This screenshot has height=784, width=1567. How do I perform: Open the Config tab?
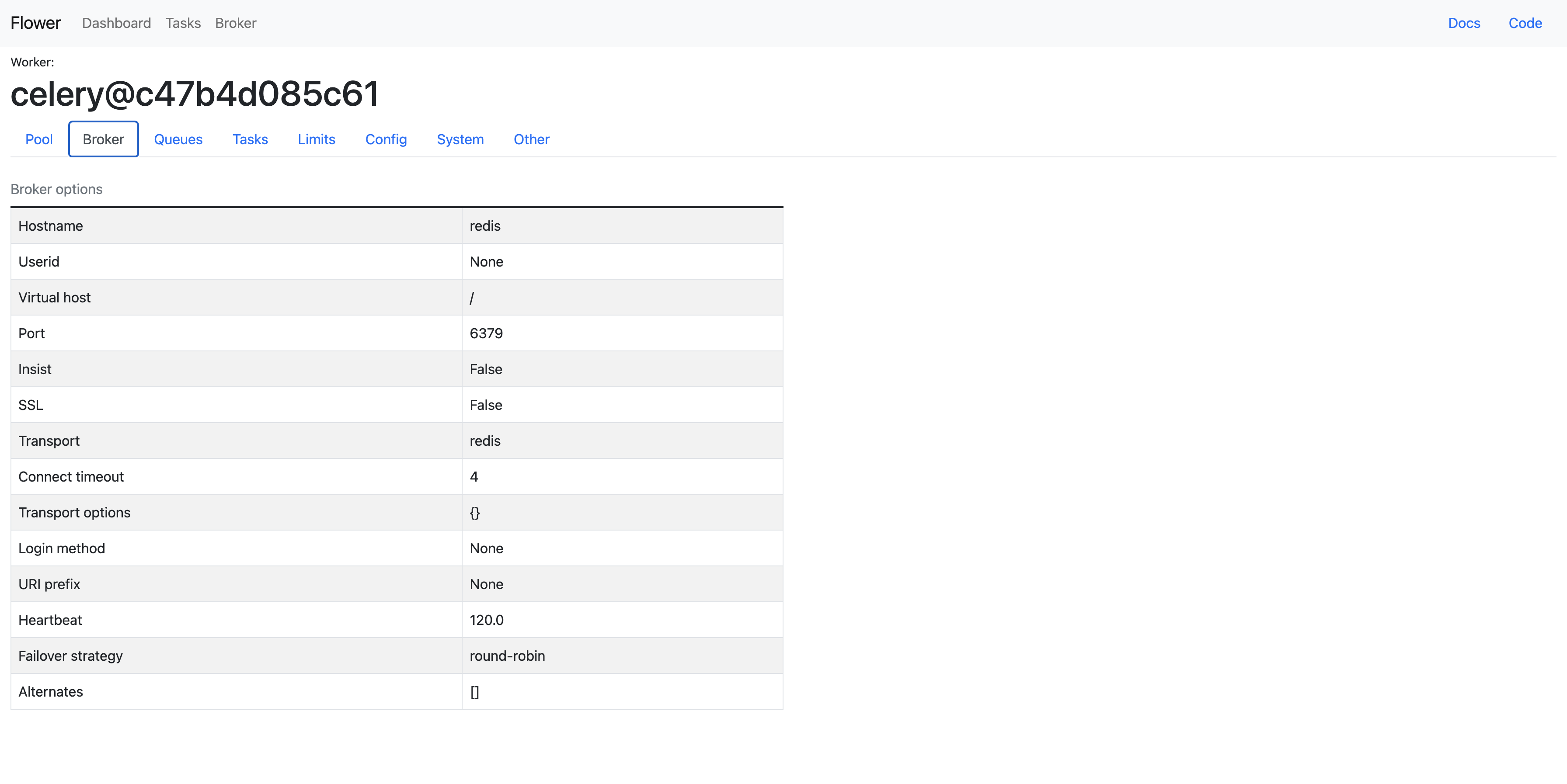pos(386,139)
